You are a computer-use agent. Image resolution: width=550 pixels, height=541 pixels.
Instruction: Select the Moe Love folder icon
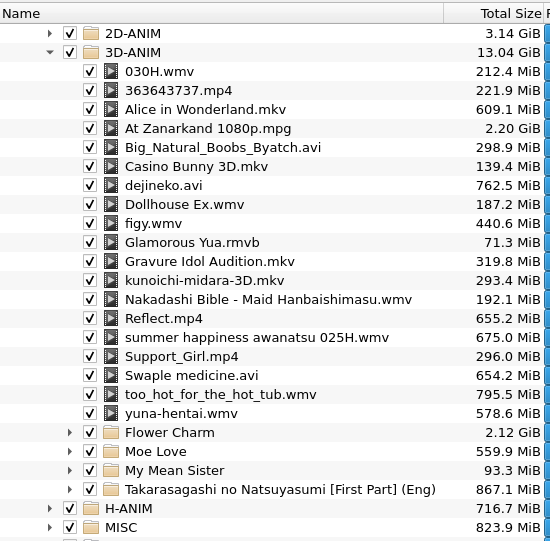(x=111, y=452)
